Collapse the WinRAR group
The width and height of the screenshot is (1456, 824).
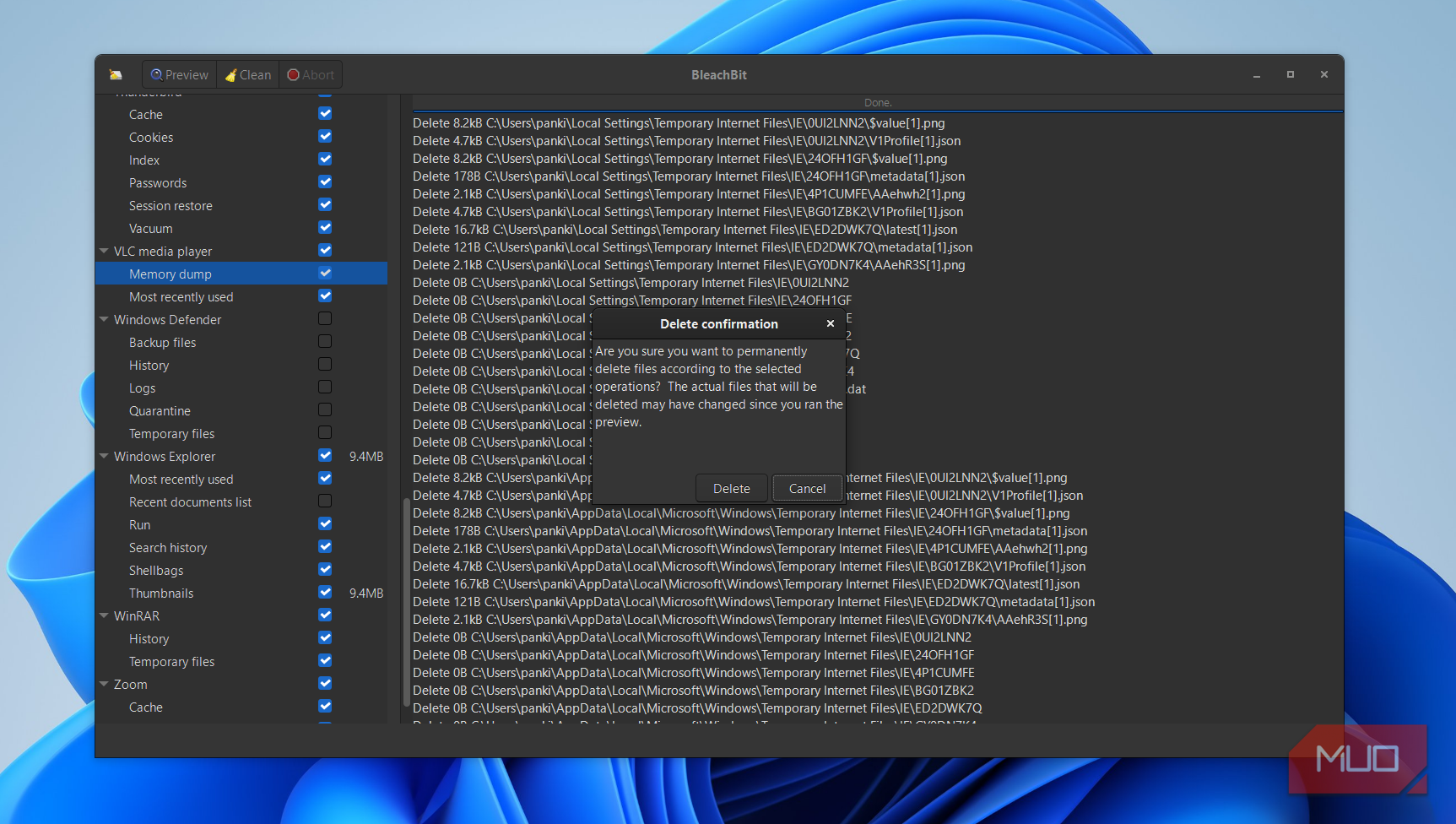click(x=104, y=615)
